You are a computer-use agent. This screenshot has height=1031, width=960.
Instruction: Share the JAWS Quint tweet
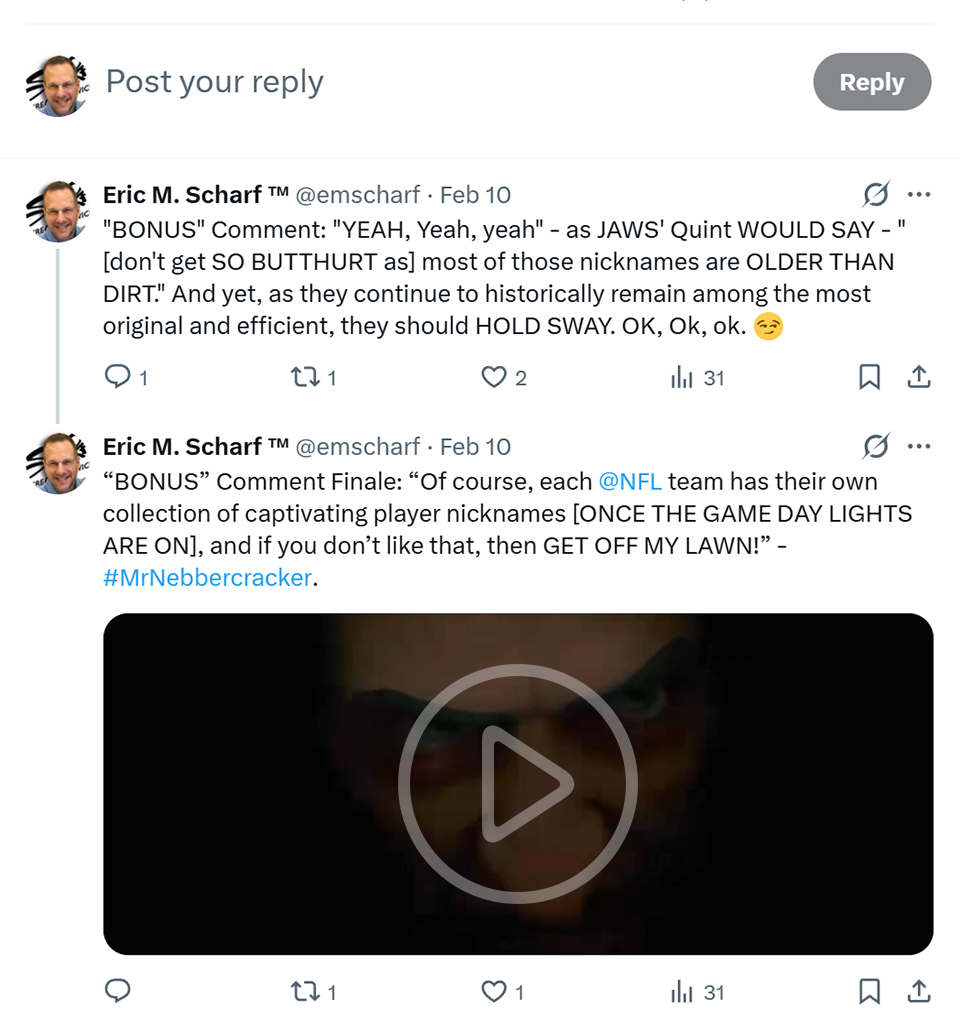[x=918, y=377]
